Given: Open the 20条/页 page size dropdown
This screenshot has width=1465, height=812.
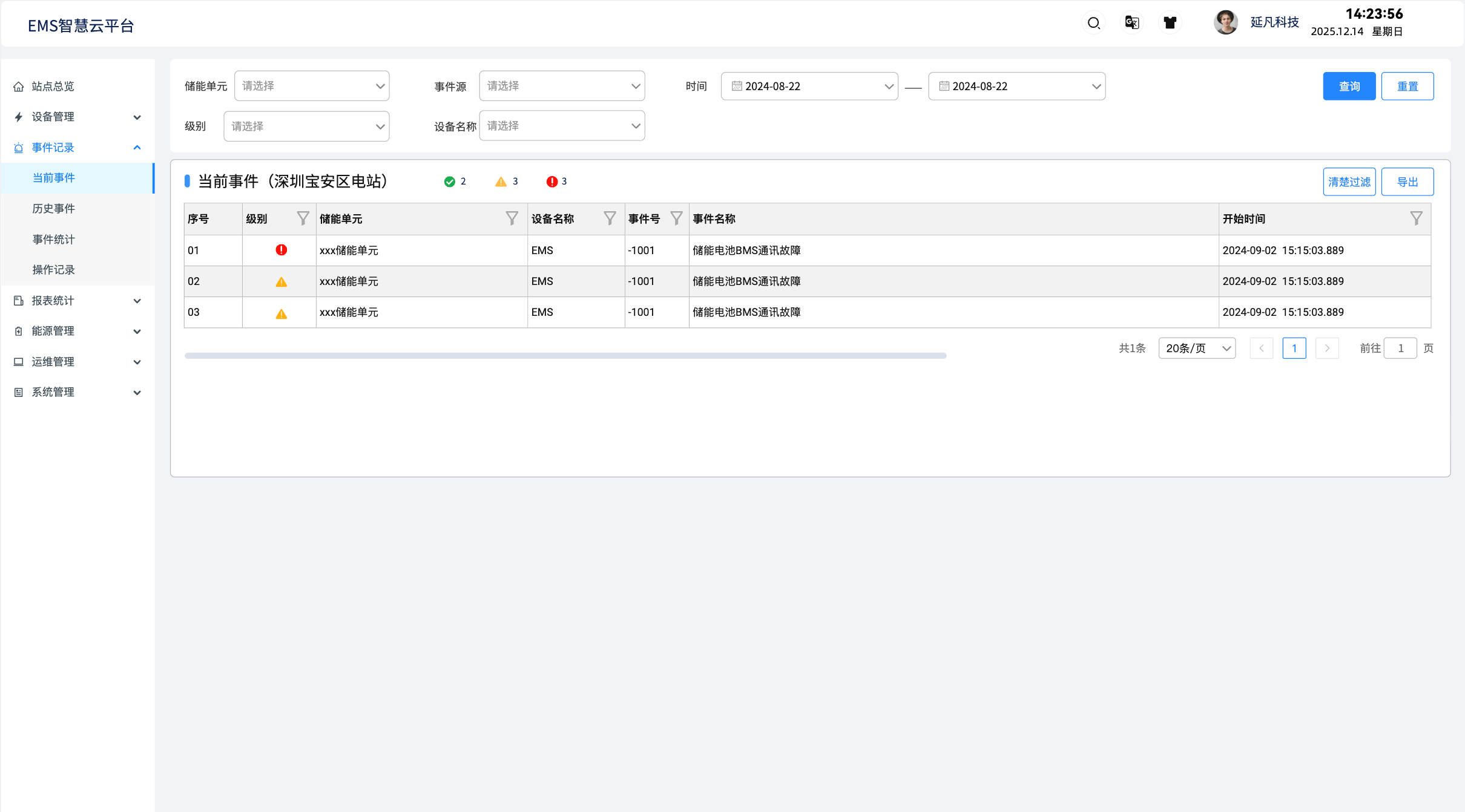Looking at the screenshot, I should pyautogui.click(x=1197, y=349).
